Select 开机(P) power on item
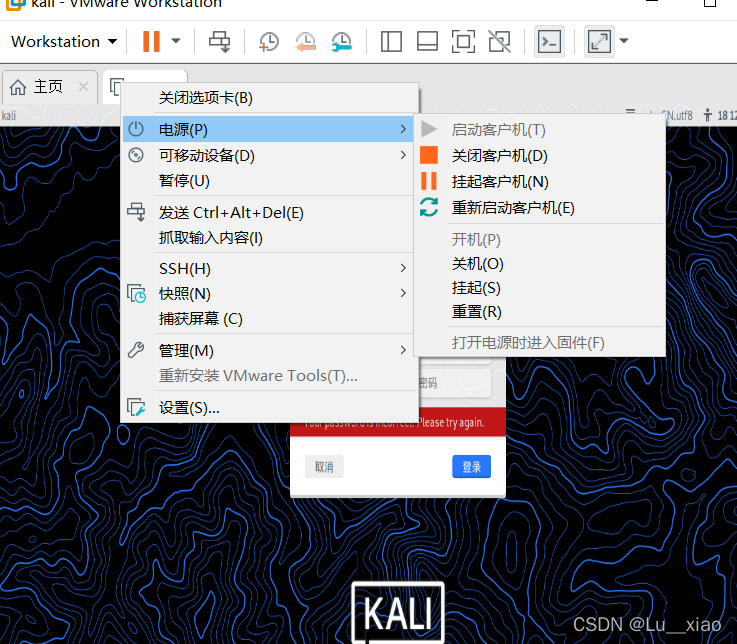The width and height of the screenshot is (737, 644). coord(540,240)
